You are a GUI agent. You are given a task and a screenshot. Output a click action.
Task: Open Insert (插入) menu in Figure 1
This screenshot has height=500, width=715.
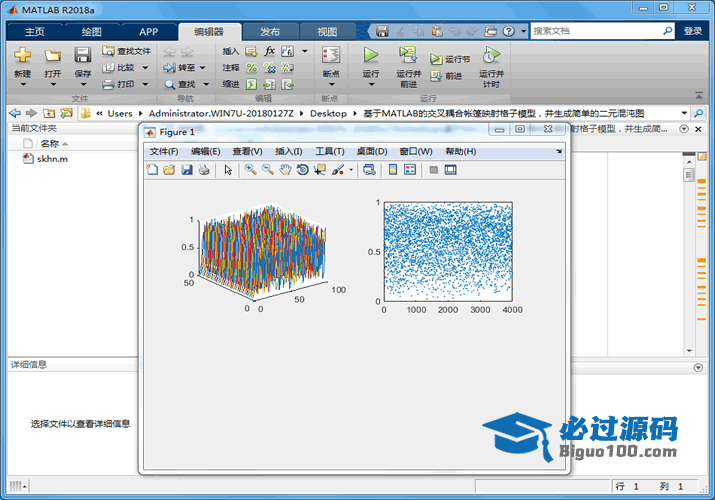tap(289, 151)
